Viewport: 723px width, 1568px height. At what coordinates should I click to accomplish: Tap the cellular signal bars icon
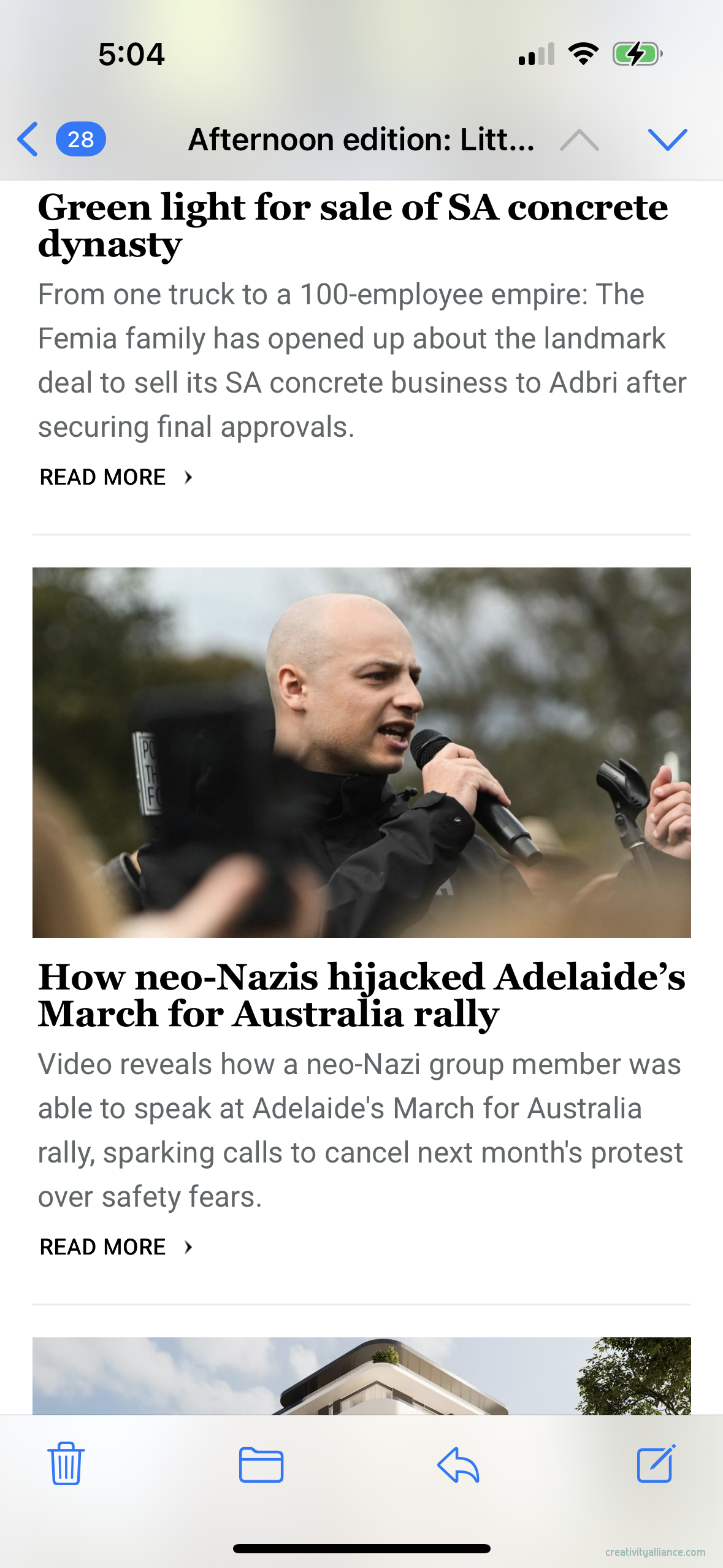[x=537, y=54]
